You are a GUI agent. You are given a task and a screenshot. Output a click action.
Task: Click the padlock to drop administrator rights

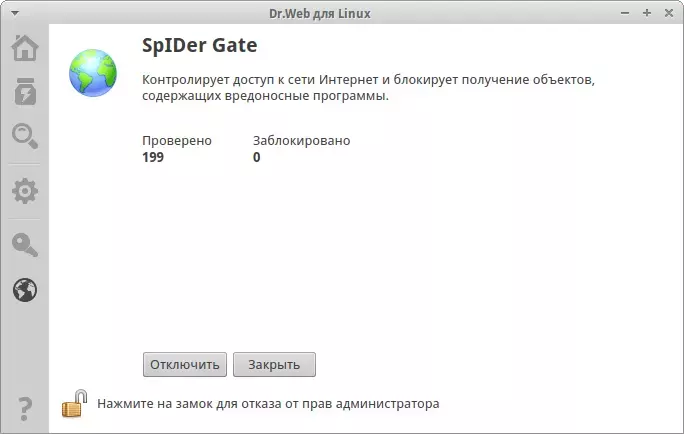pos(75,403)
